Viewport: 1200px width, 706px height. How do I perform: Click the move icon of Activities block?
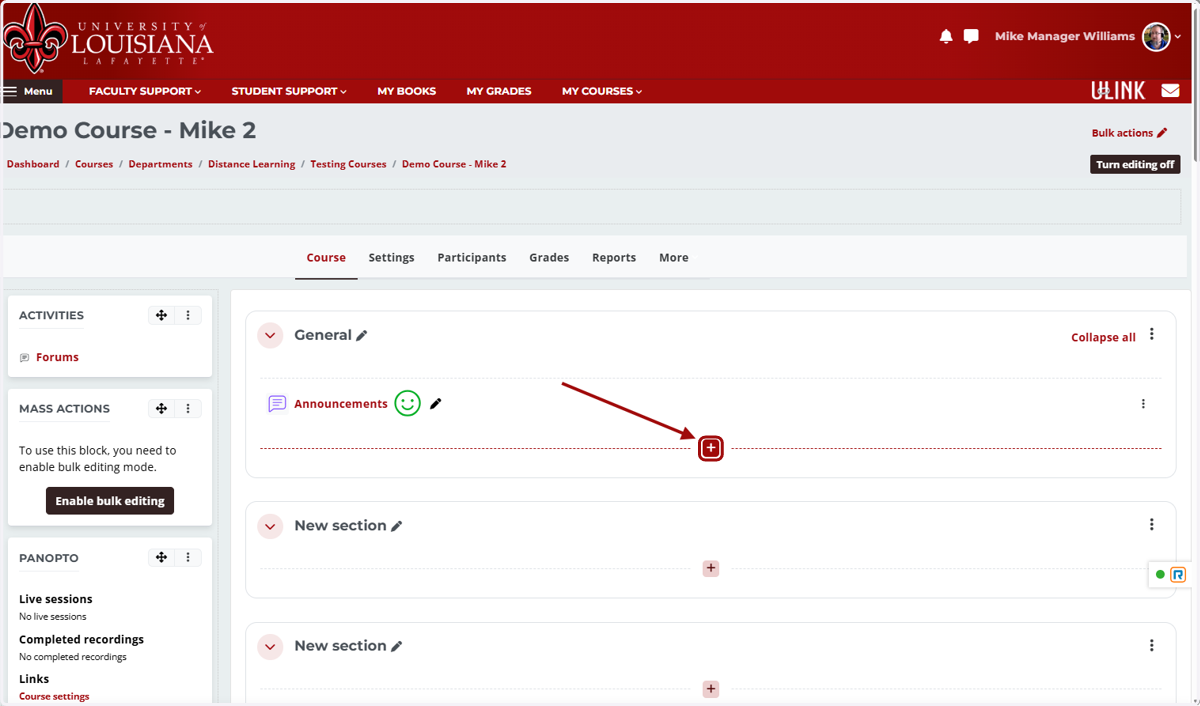(161, 315)
